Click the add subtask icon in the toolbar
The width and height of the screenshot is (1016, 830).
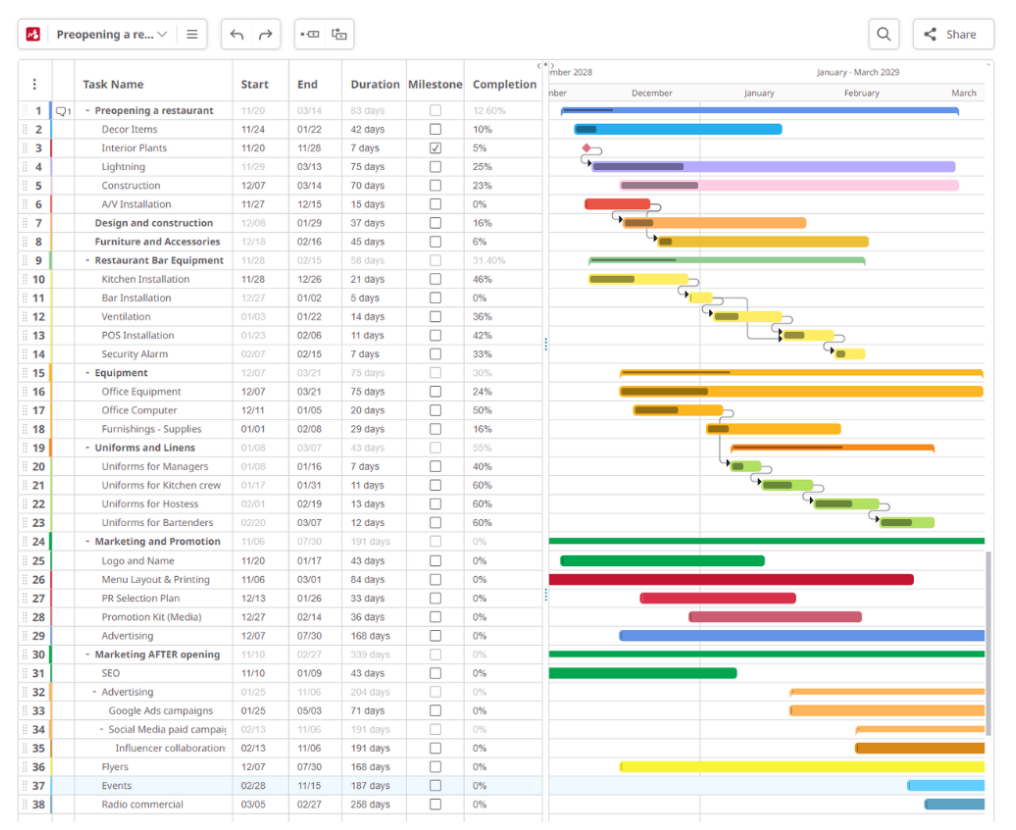(339, 34)
